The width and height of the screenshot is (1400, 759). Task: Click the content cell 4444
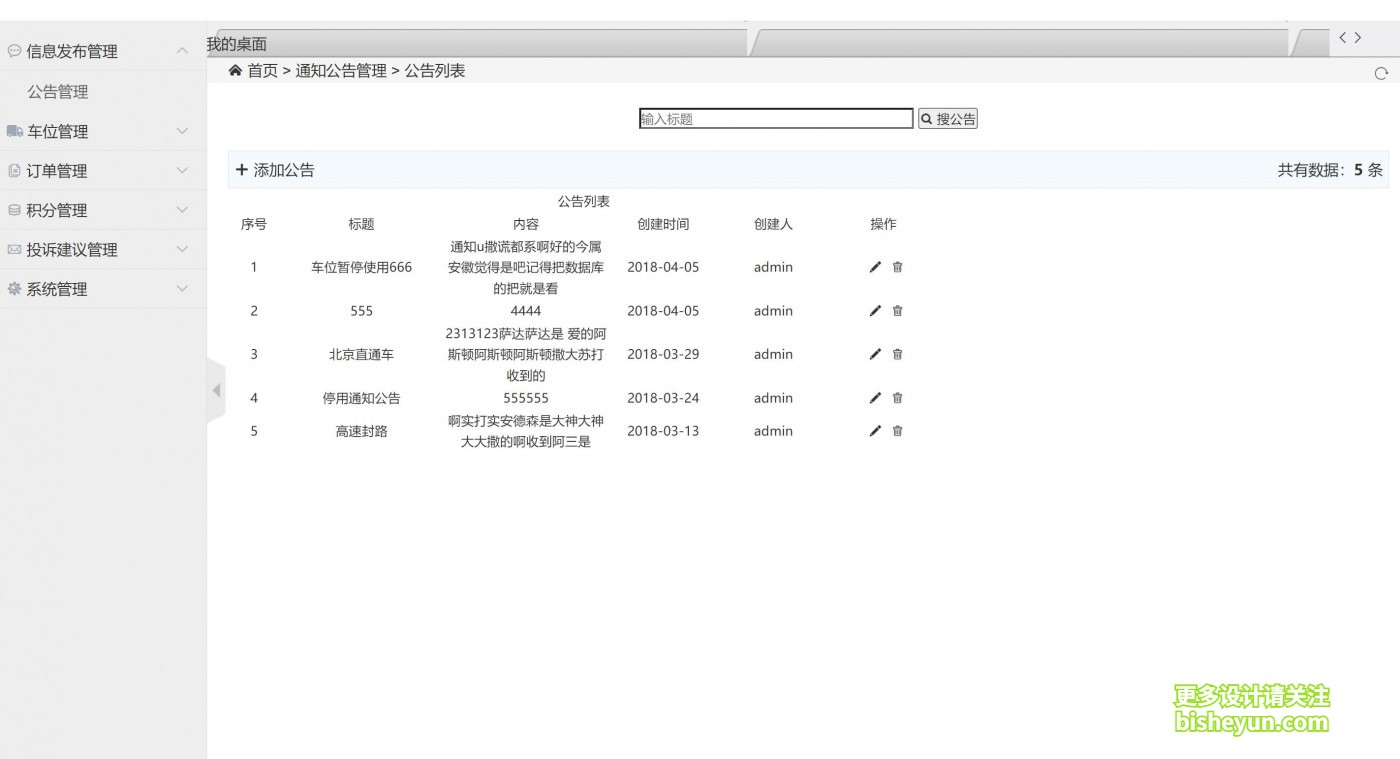526,311
